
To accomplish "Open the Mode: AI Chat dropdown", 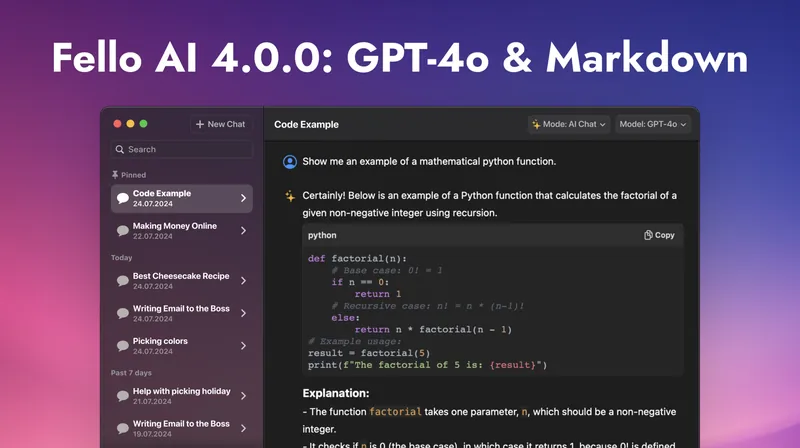I will point(569,124).
